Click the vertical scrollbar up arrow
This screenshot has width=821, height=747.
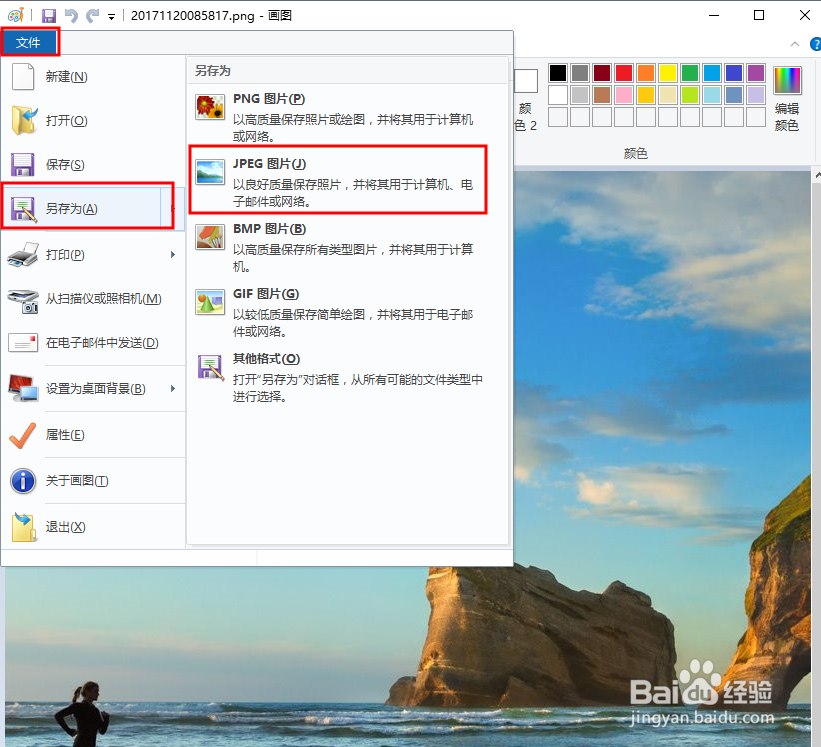pyautogui.click(x=817, y=176)
